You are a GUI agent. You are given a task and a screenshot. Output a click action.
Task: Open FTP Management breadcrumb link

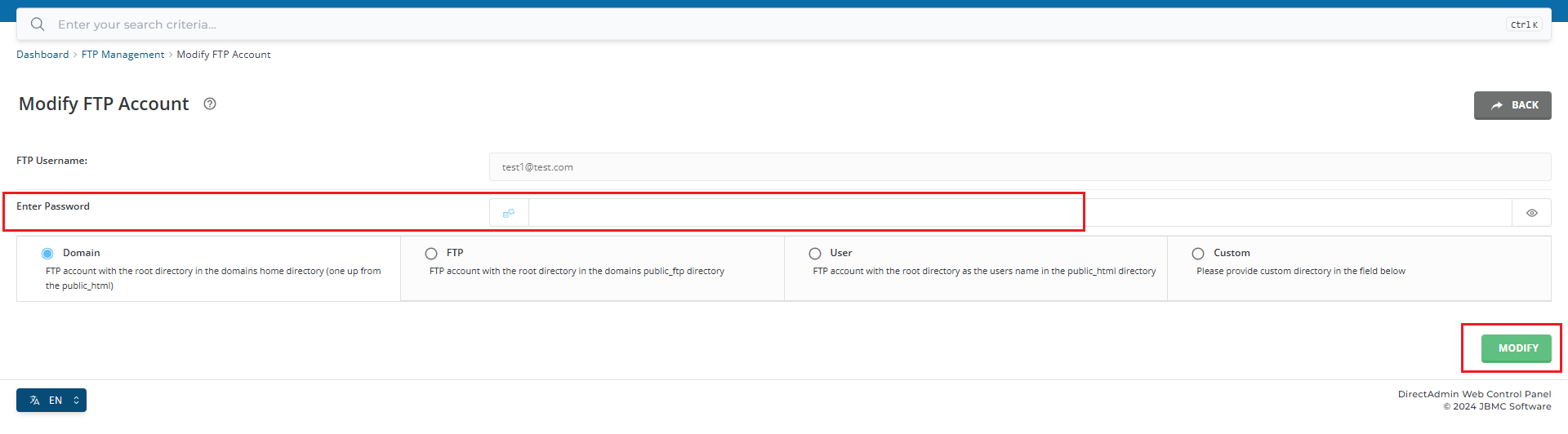pos(122,55)
